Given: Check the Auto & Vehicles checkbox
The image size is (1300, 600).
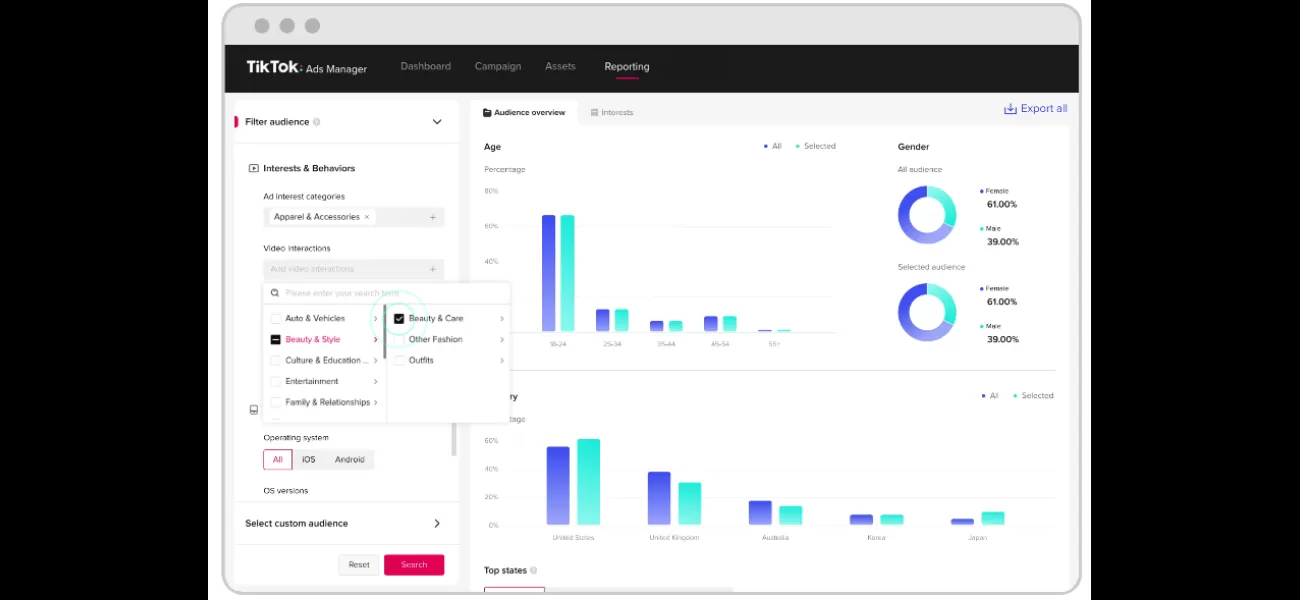Looking at the screenshot, I should click(276, 319).
